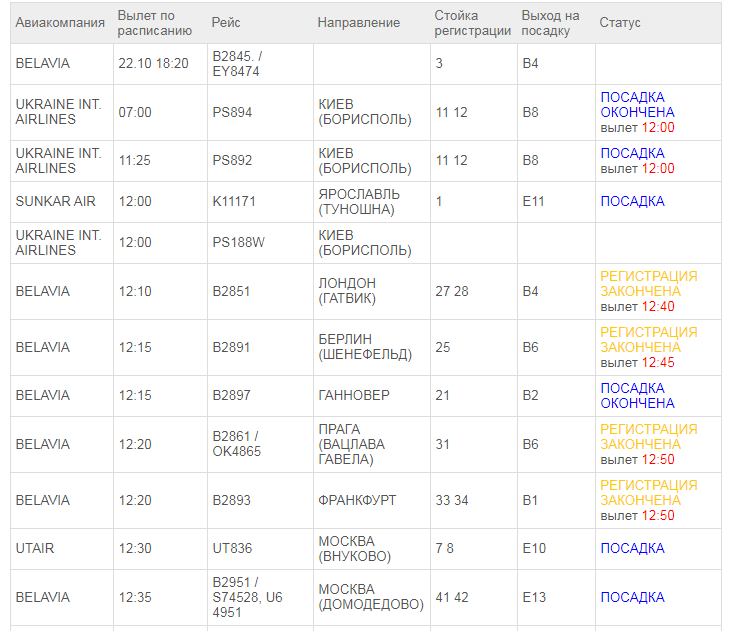This screenshot has width=730, height=631.
Task: Select flight number K11171
Action: click(234, 202)
